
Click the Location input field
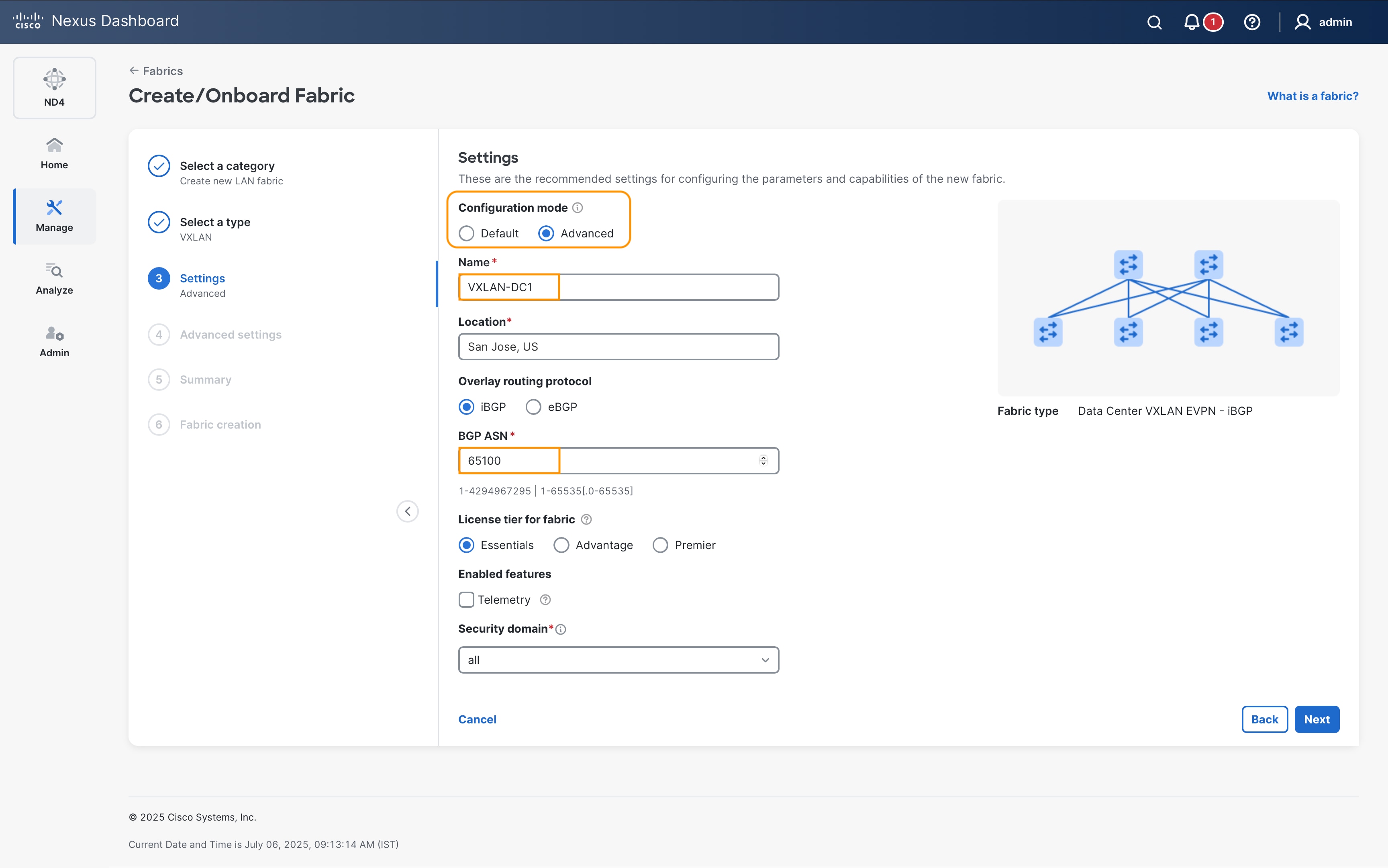tap(618, 347)
